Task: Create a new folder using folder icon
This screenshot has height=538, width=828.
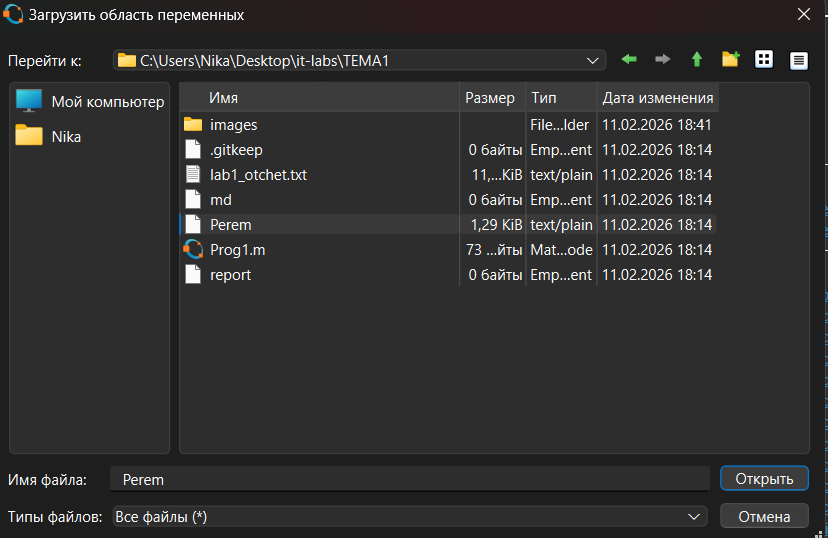Action: coord(731,60)
